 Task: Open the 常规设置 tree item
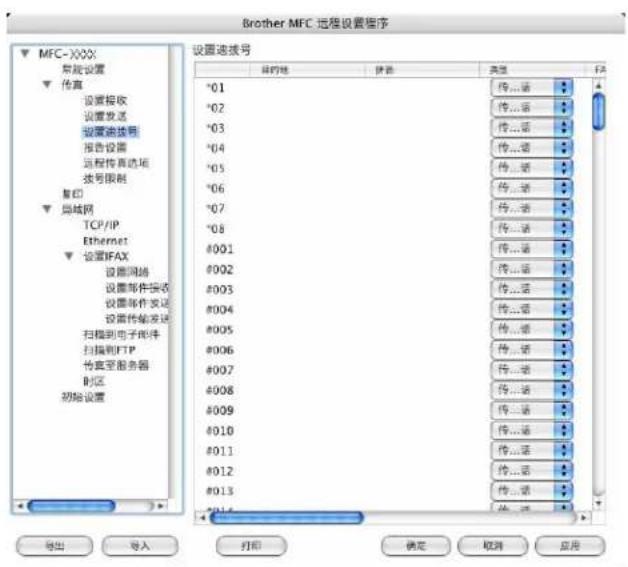click(83, 69)
